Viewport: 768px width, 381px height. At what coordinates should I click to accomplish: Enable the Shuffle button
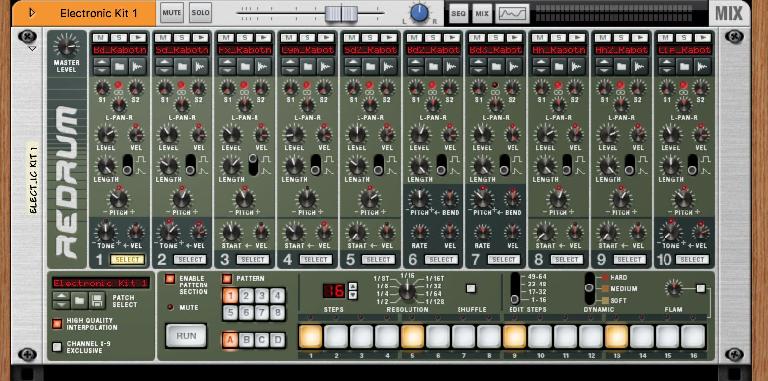pyautogui.click(x=471, y=288)
